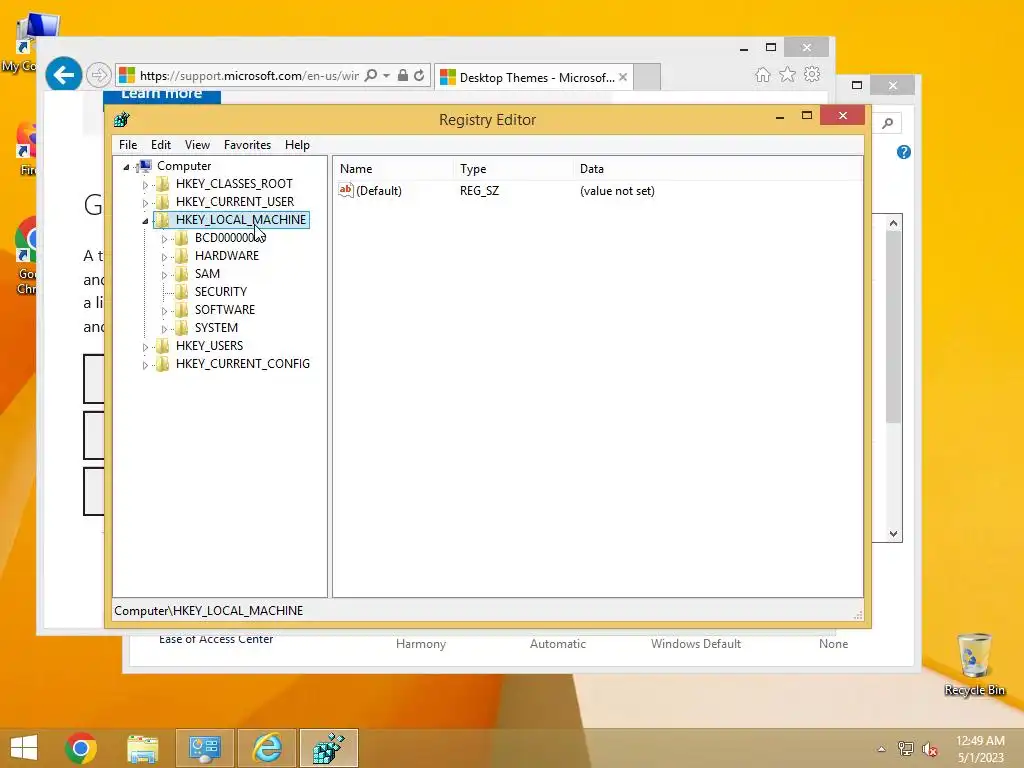Click the IE Home icon
Viewport: 1024px width, 768px height.
click(x=762, y=74)
